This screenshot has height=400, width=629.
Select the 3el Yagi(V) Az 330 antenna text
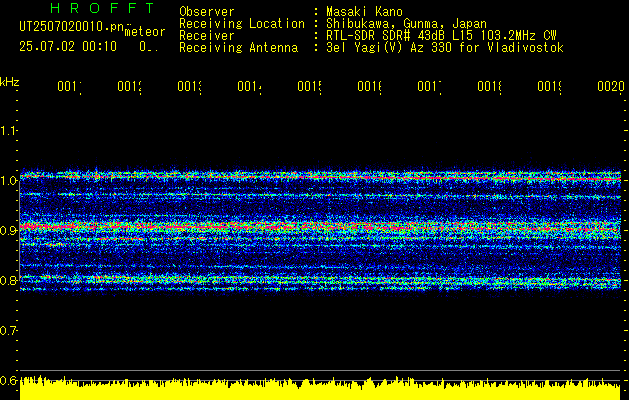point(445,48)
